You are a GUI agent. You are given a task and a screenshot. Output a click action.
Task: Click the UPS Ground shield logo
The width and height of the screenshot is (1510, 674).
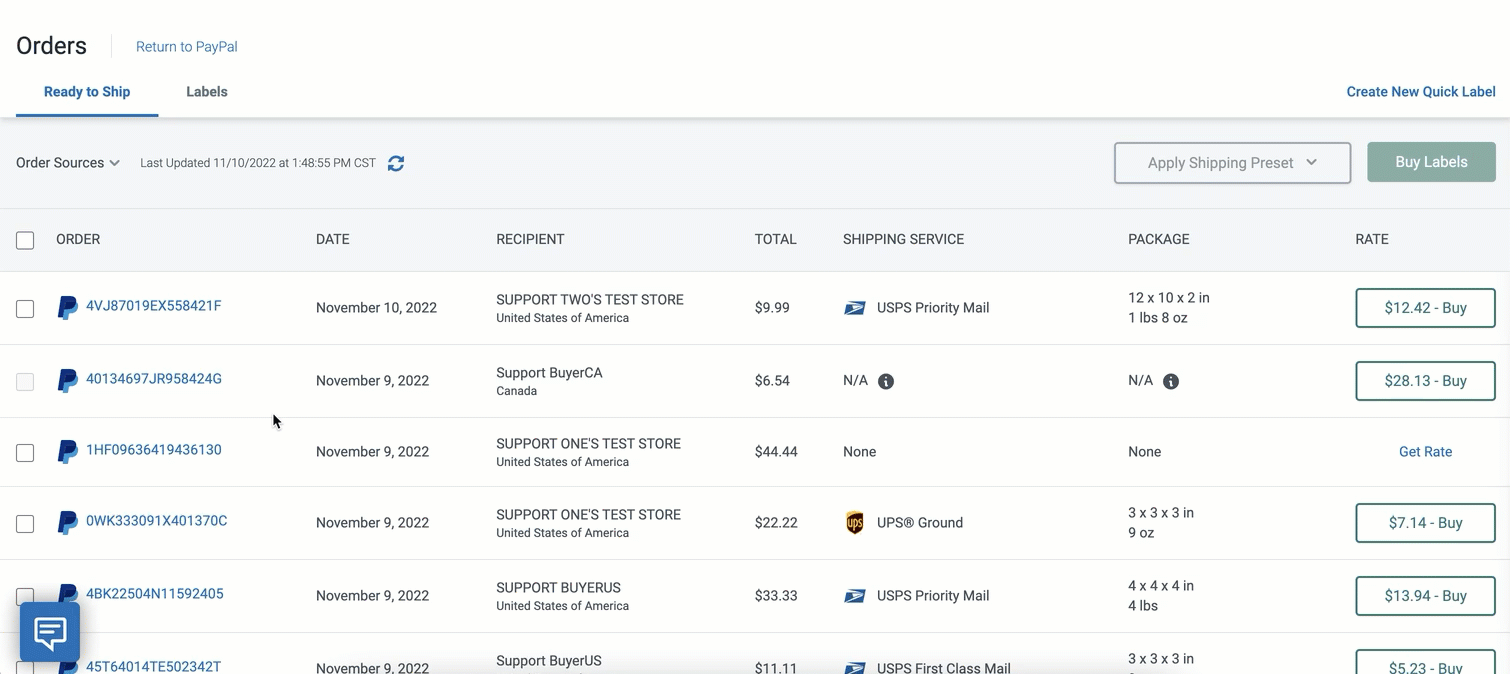(855, 523)
